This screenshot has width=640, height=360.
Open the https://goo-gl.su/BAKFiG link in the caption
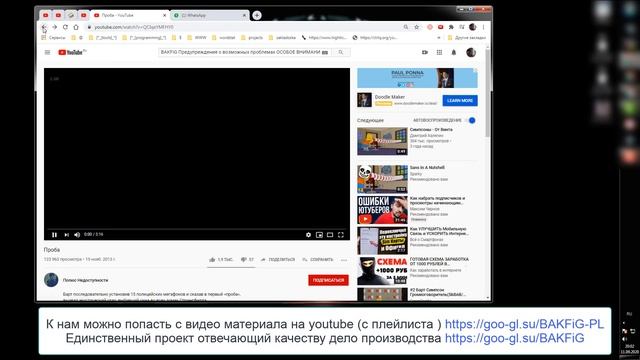pyautogui.click(x=514, y=338)
